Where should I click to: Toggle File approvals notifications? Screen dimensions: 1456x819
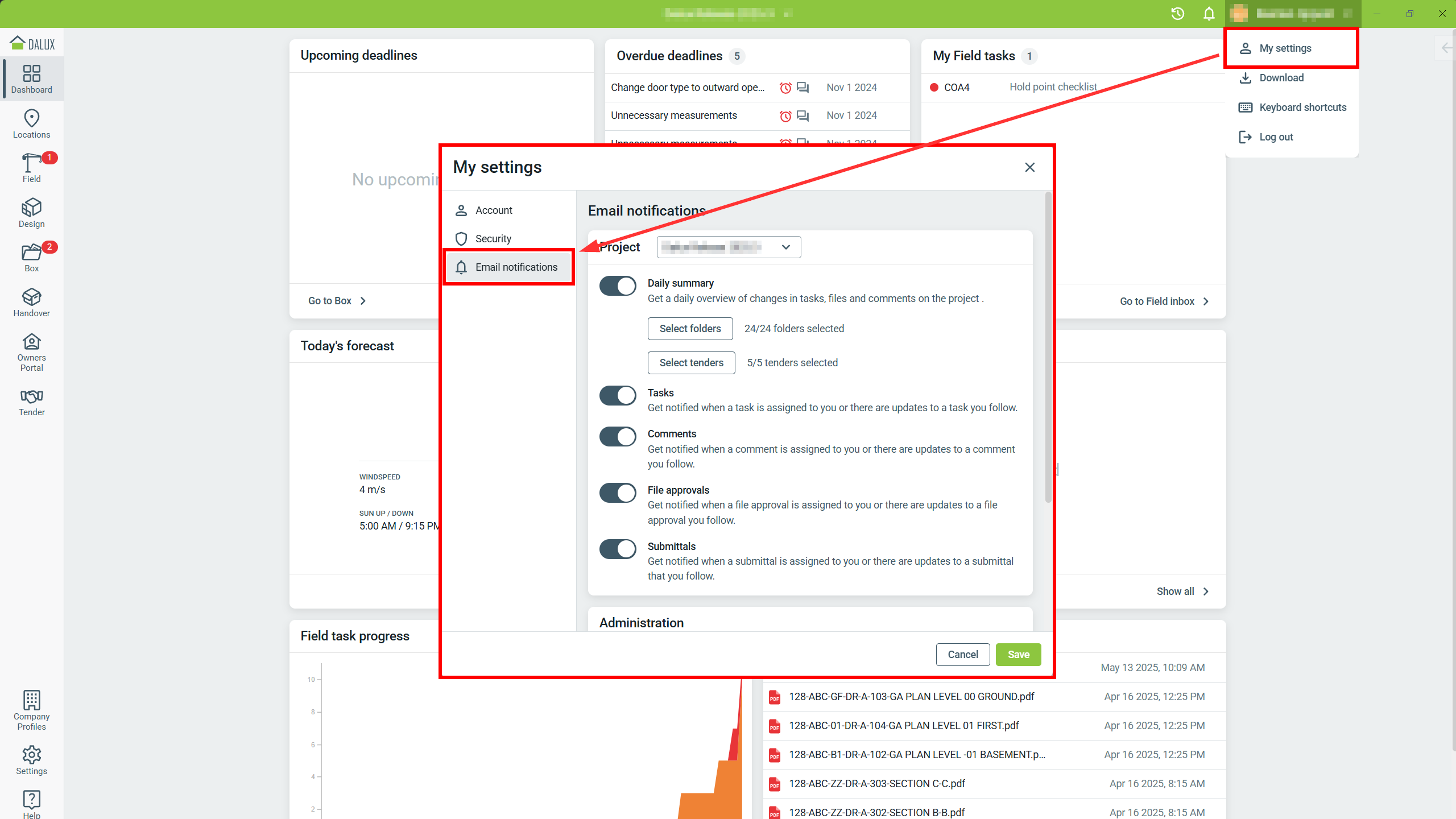click(618, 493)
